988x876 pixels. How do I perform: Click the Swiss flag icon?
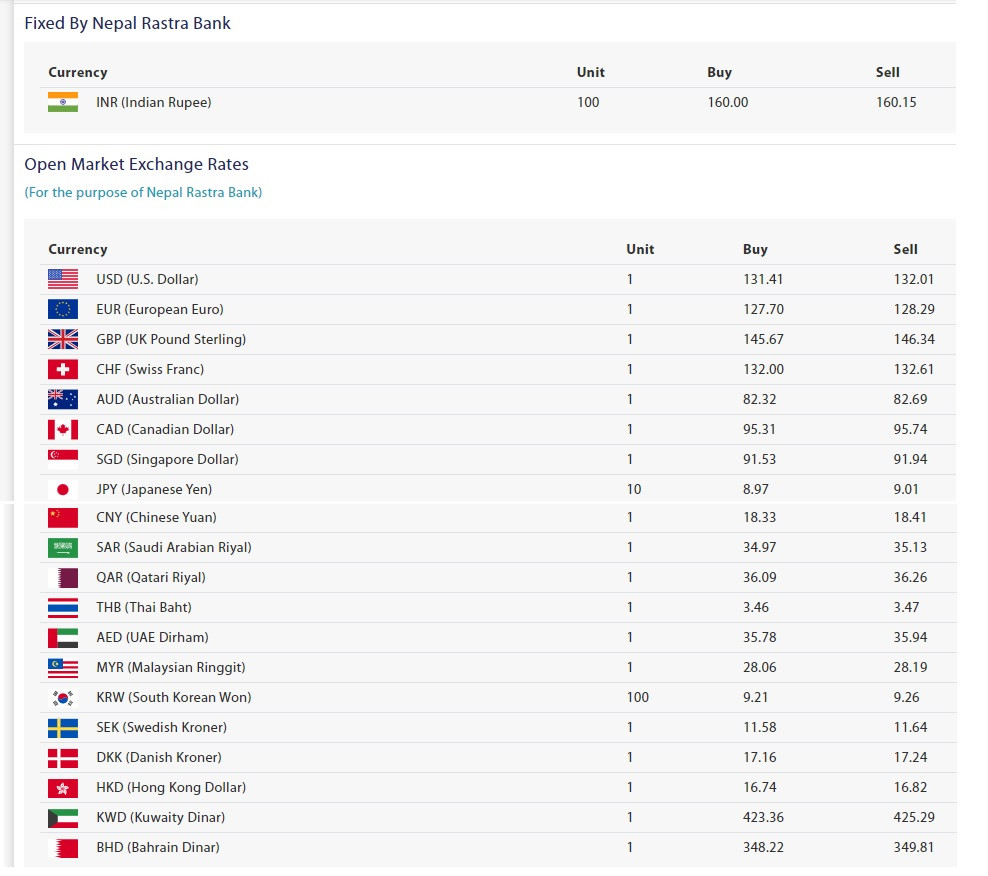tap(63, 369)
